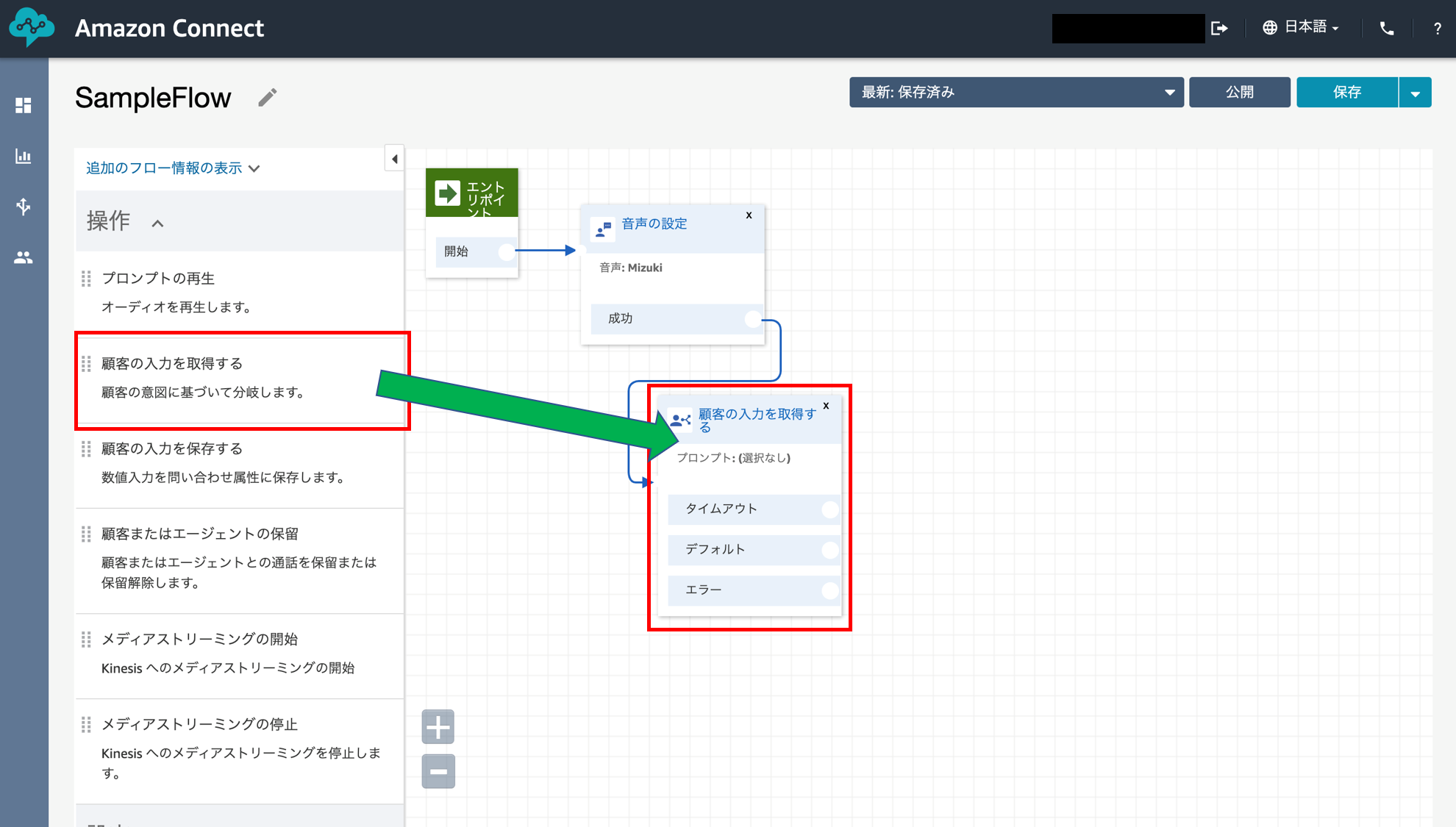Click the 成功 output connector circle
The height and width of the screenshot is (827, 1456).
(752, 319)
